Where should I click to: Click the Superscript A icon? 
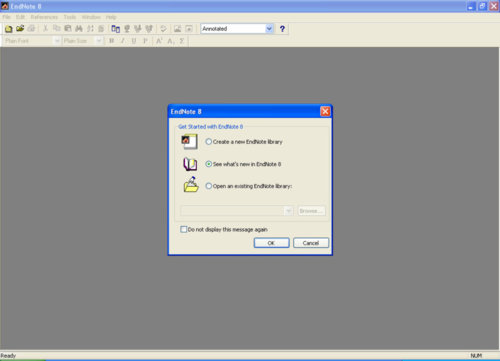coord(159,41)
